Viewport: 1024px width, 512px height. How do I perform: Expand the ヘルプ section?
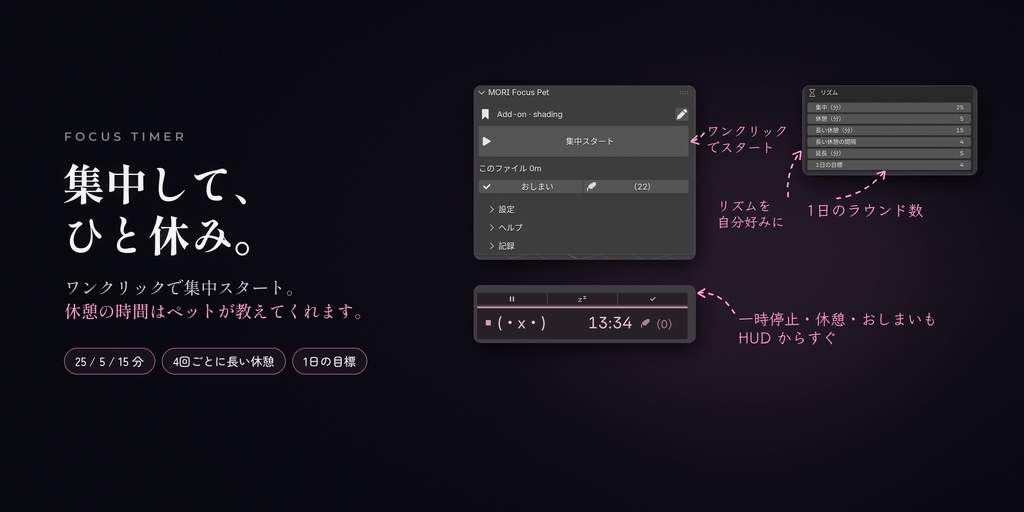point(505,228)
